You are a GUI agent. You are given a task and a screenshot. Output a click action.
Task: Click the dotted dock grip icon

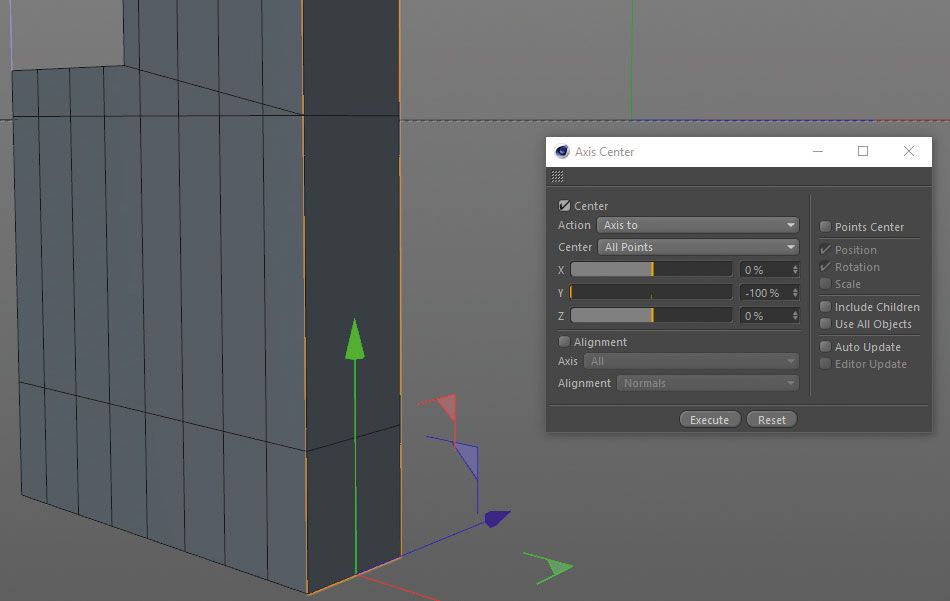[556, 176]
